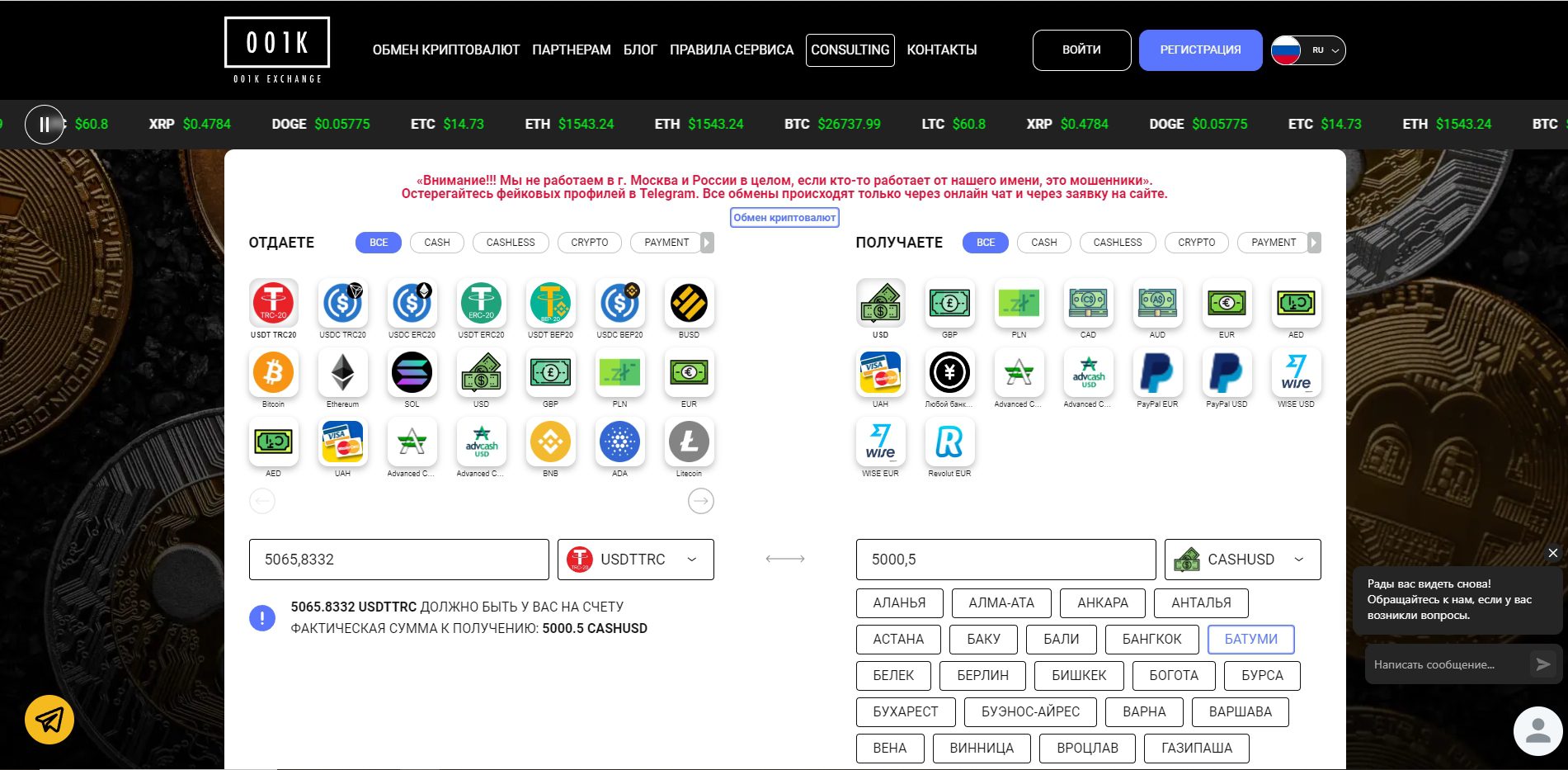Choose the any-bank yen icon

(x=949, y=372)
